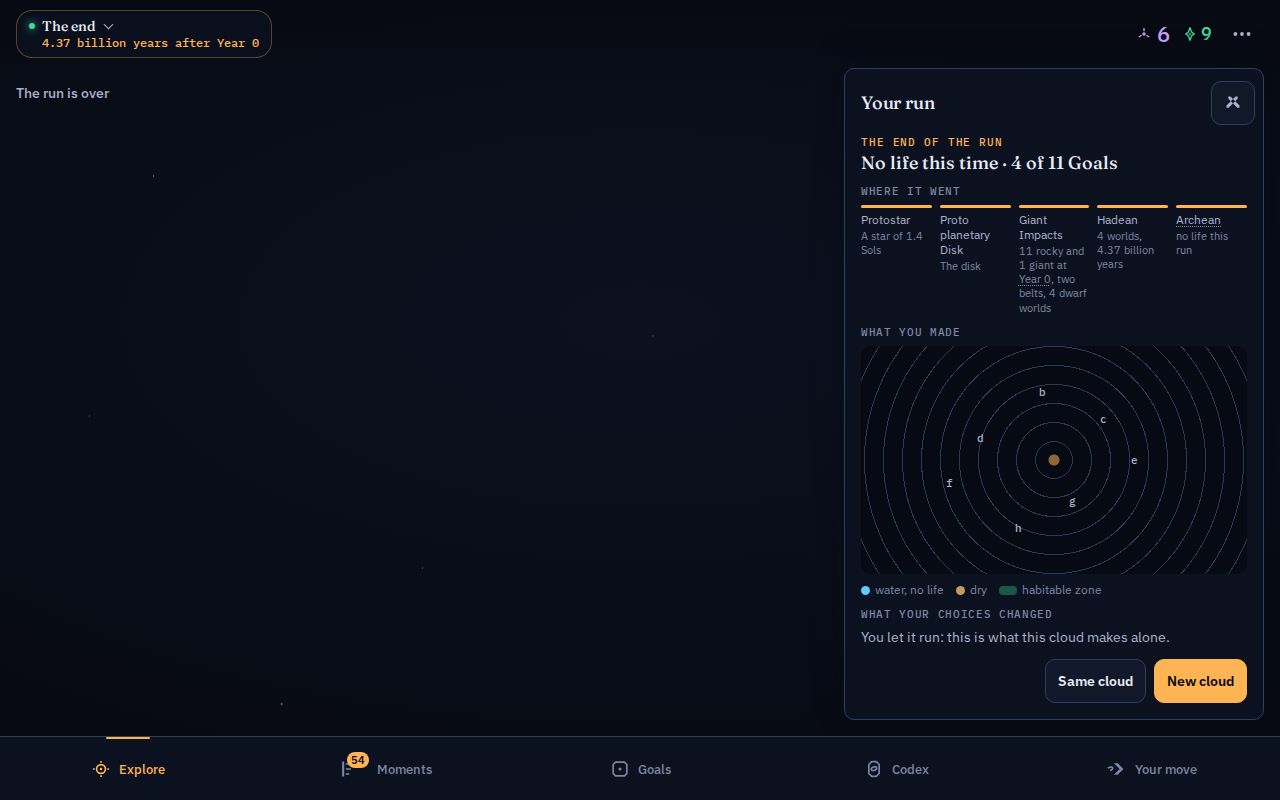1280x800 pixels.
Task: Select planet b in the orbit diagram
Action: pyautogui.click(x=1042, y=392)
